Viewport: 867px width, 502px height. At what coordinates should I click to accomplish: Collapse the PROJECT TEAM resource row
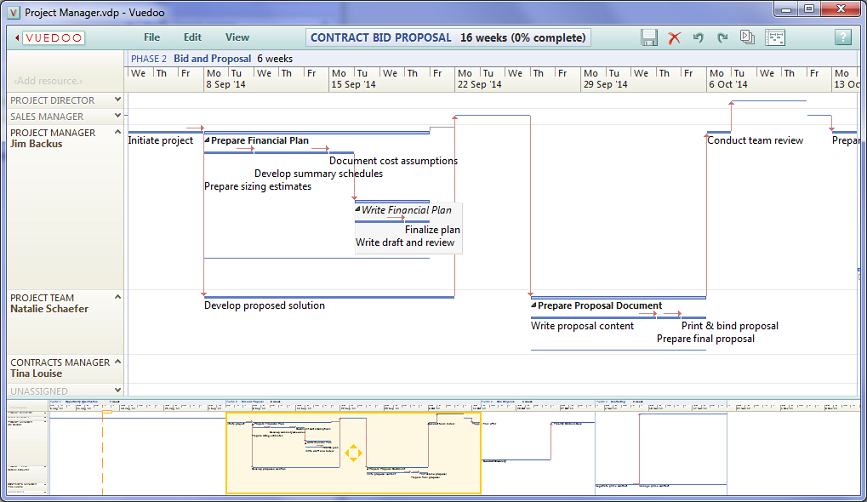118,297
